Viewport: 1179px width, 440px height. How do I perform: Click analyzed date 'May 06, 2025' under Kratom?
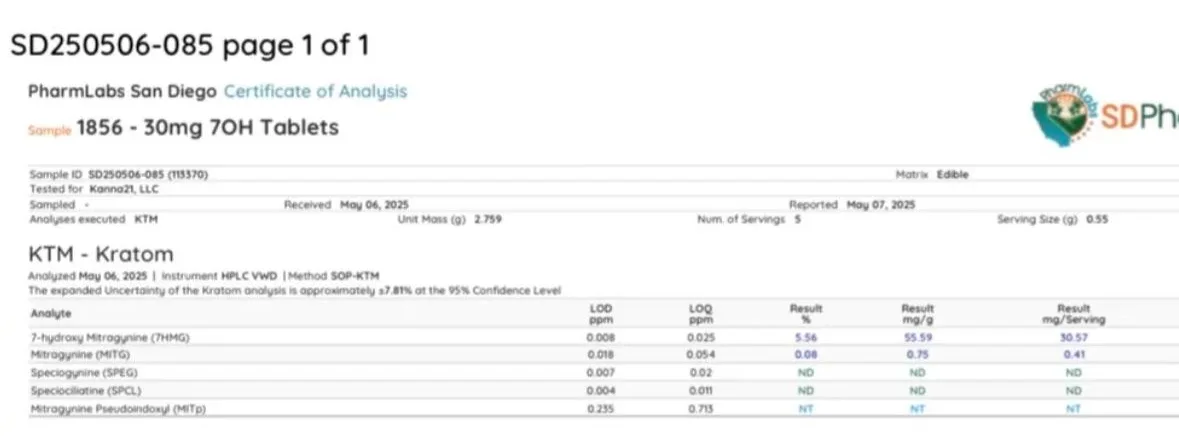coord(113,276)
